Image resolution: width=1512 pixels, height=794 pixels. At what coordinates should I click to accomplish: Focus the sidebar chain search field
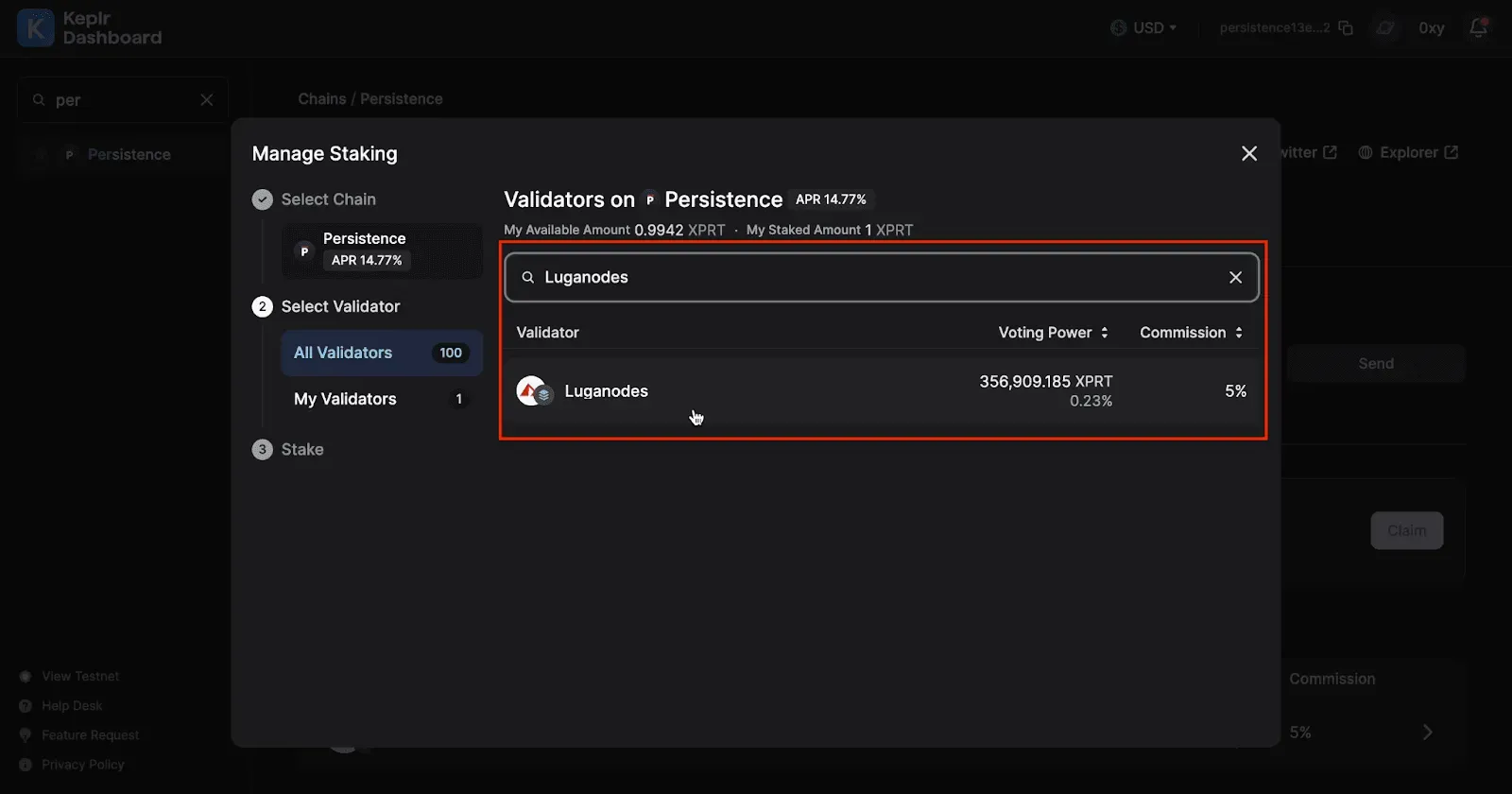[x=123, y=100]
